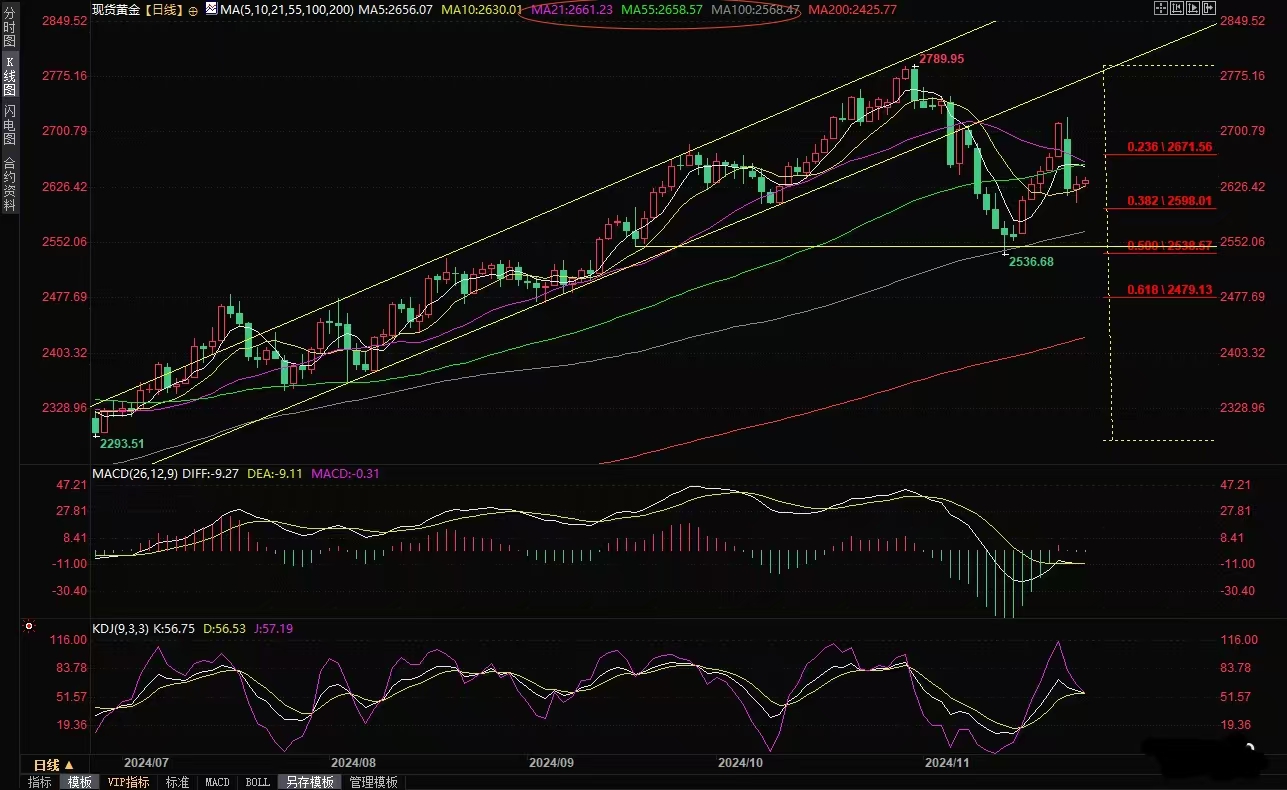The image size is (1287, 790).
Task: Click the jump-to-chart-start icon at top right
Action: coord(1177,8)
